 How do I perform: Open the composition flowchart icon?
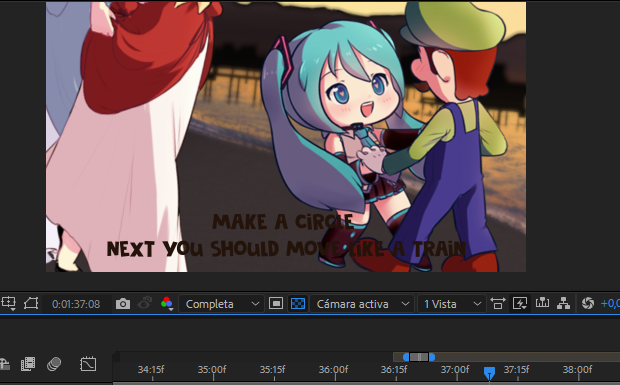563,303
